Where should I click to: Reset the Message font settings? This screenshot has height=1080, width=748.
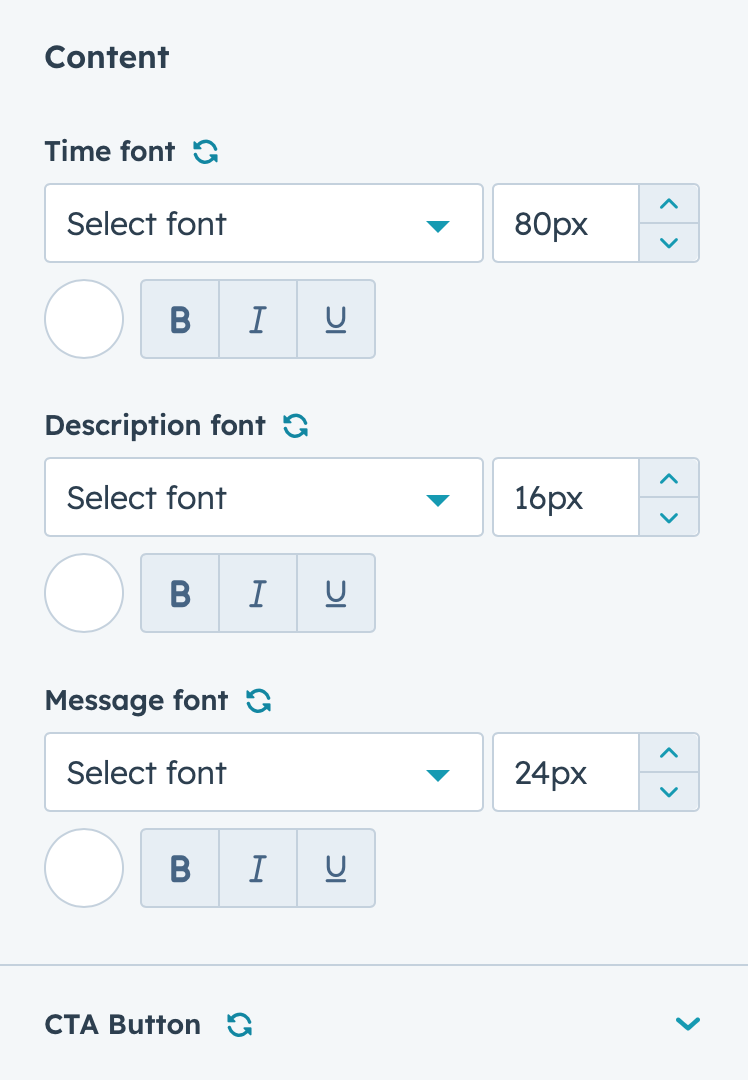pyautogui.click(x=258, y=701)
